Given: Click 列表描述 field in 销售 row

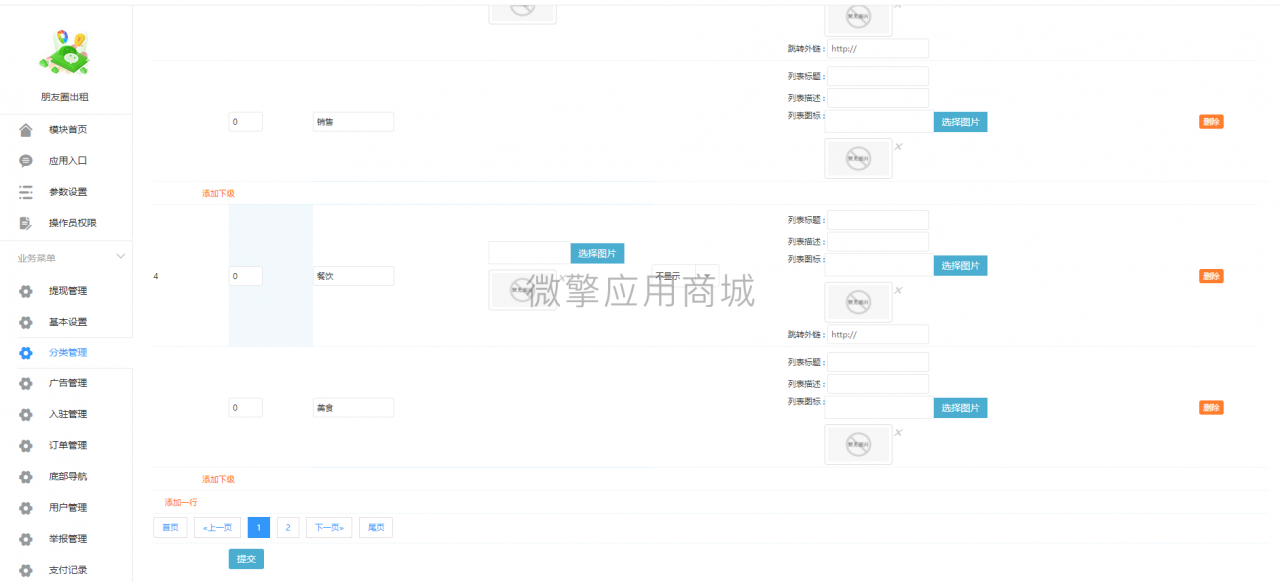Looking at the screenshot, I should click(878, 98).
